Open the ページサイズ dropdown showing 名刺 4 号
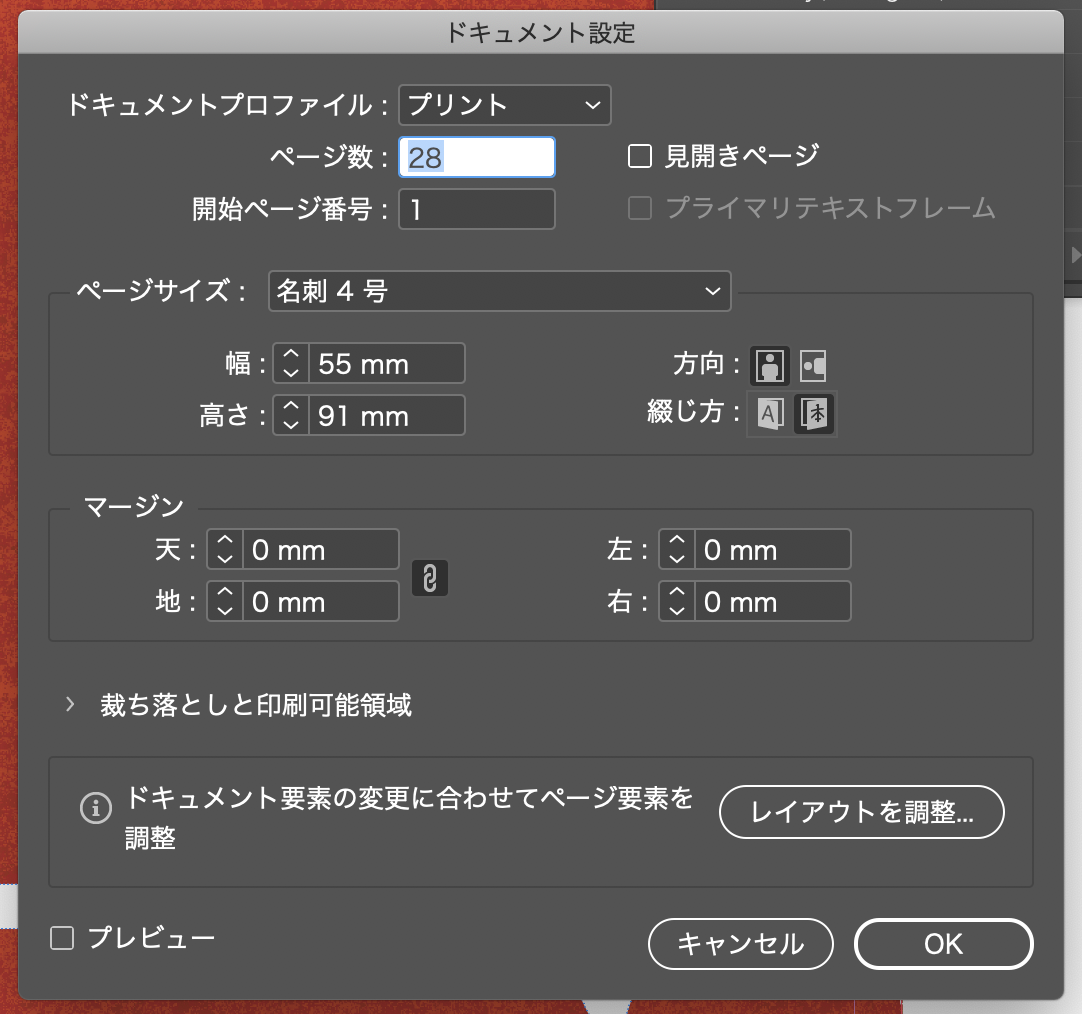Viewport: 1082px width, 1014px height. click(x=499, y=291)
